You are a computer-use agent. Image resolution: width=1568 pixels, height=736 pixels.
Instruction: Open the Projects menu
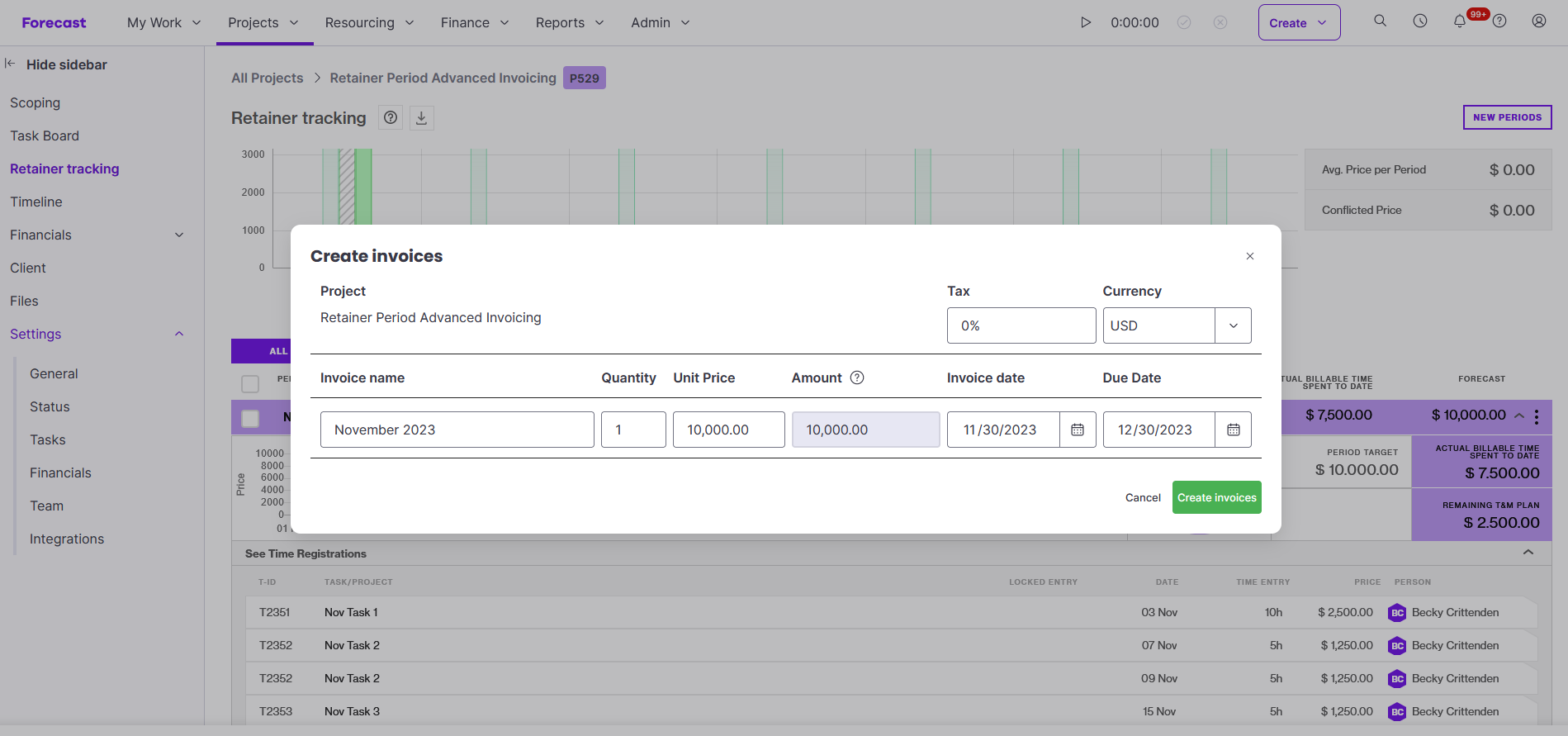(263, 22)
